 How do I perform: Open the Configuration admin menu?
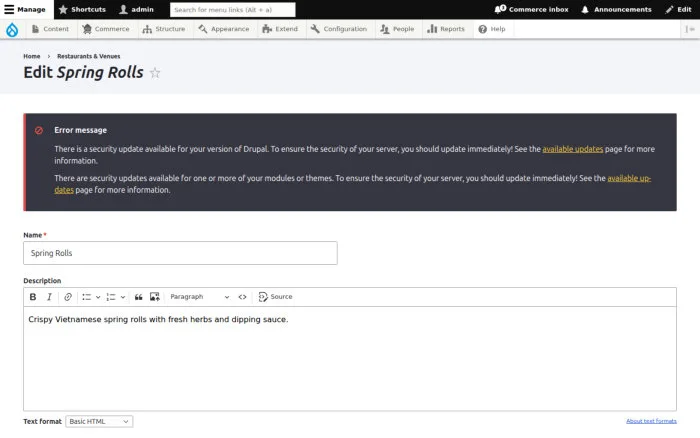338,29
